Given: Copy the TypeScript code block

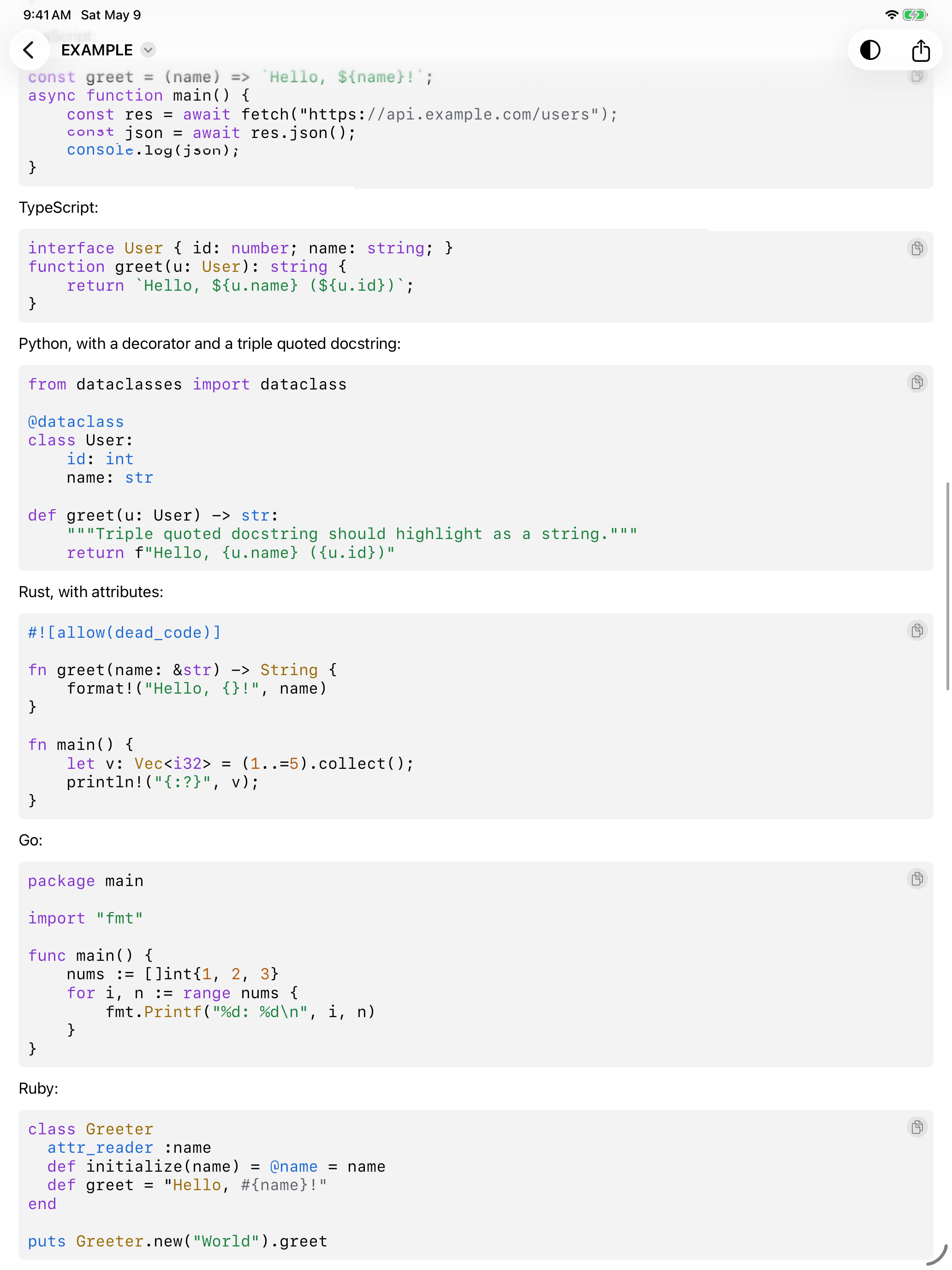Looking at the screenshot, I should click(917, 249).
